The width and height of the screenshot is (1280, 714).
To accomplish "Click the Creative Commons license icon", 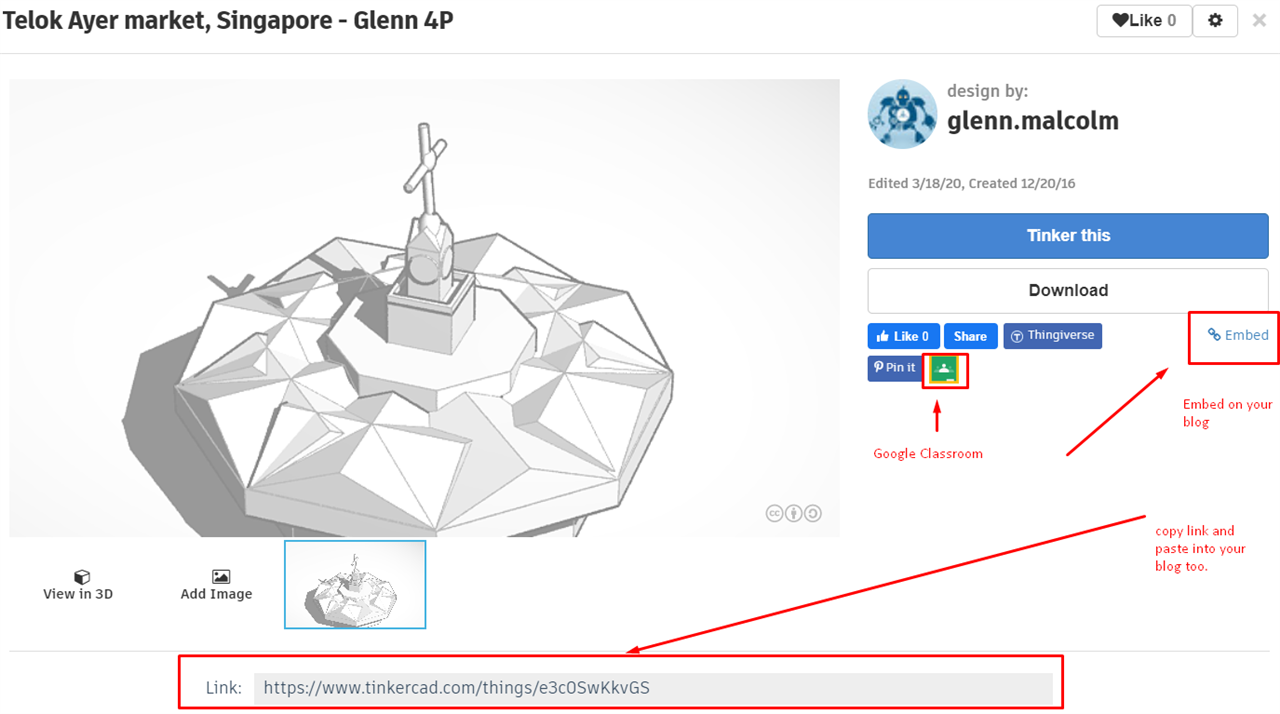I will point(794,513).
